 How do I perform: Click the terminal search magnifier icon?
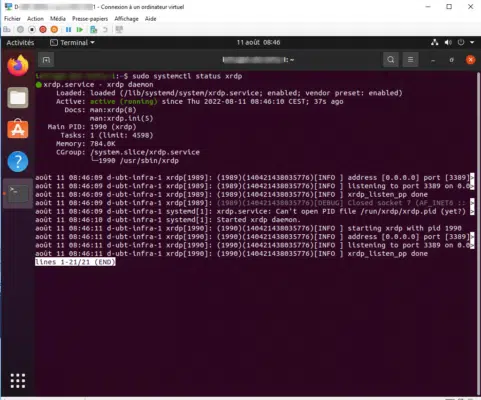click(391, 60)
